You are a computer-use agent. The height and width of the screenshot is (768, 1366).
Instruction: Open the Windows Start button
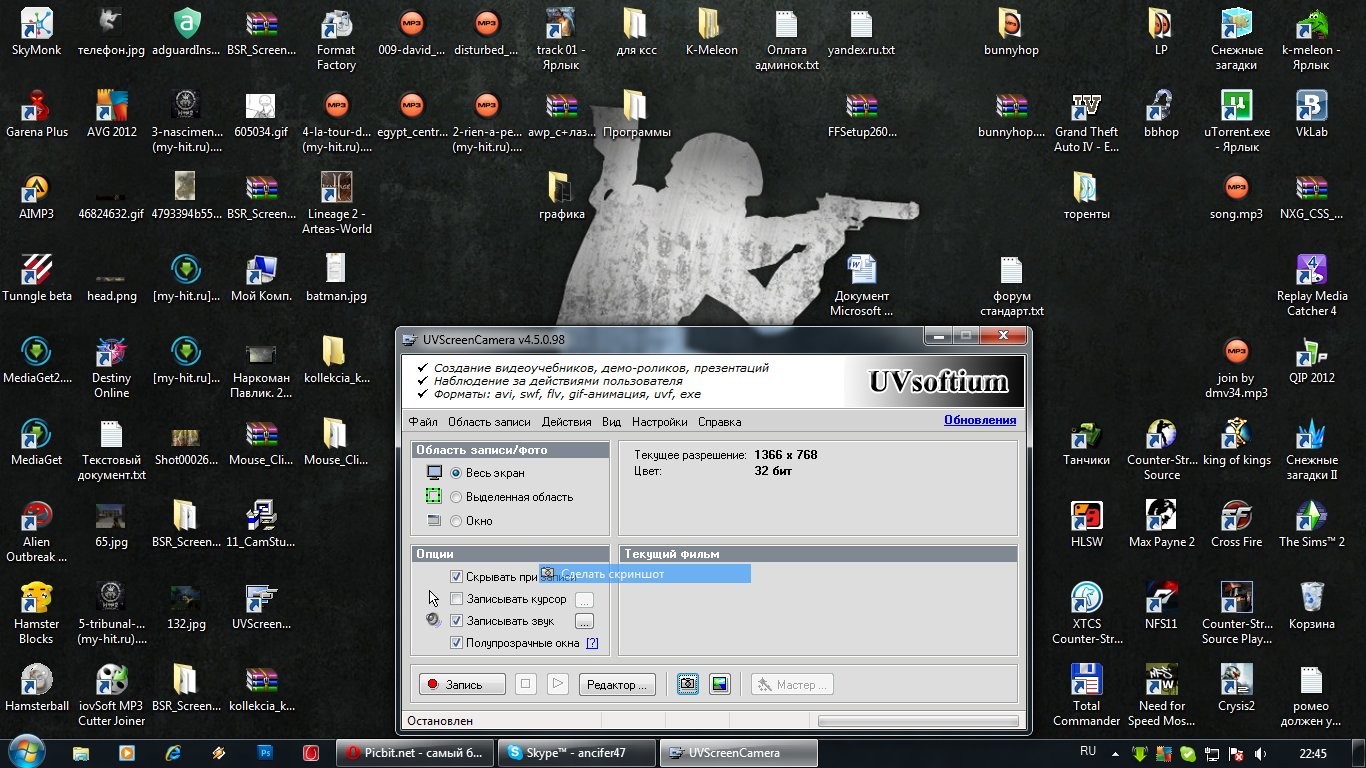point(25,752)
